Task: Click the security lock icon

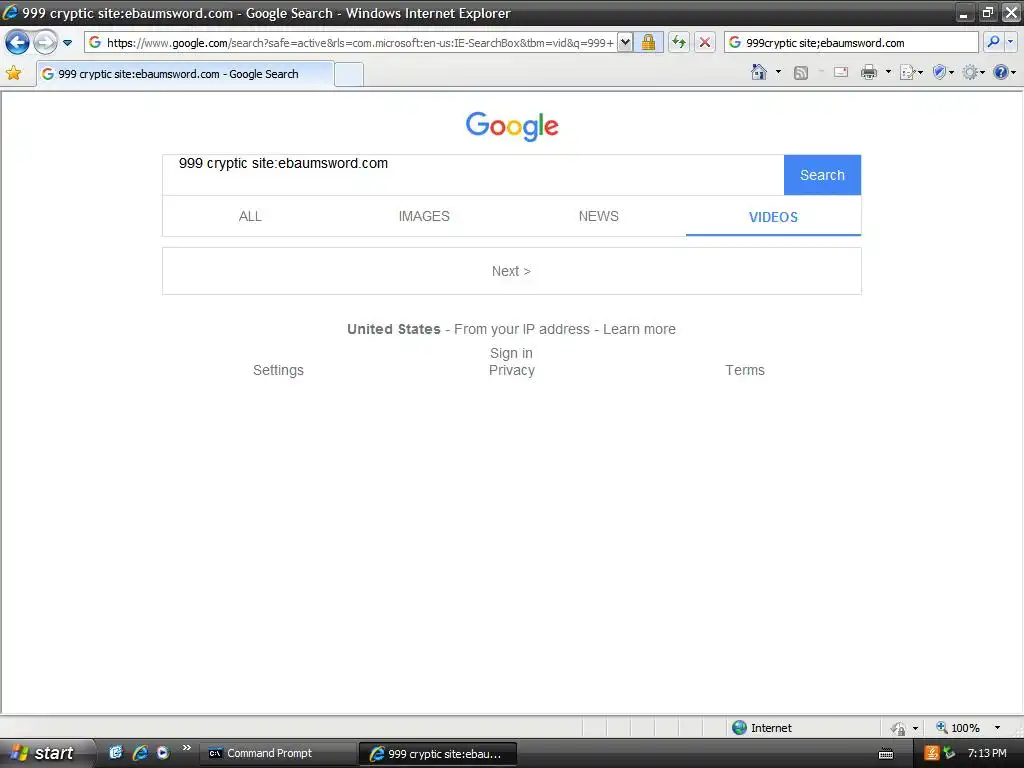Action: 648,43
